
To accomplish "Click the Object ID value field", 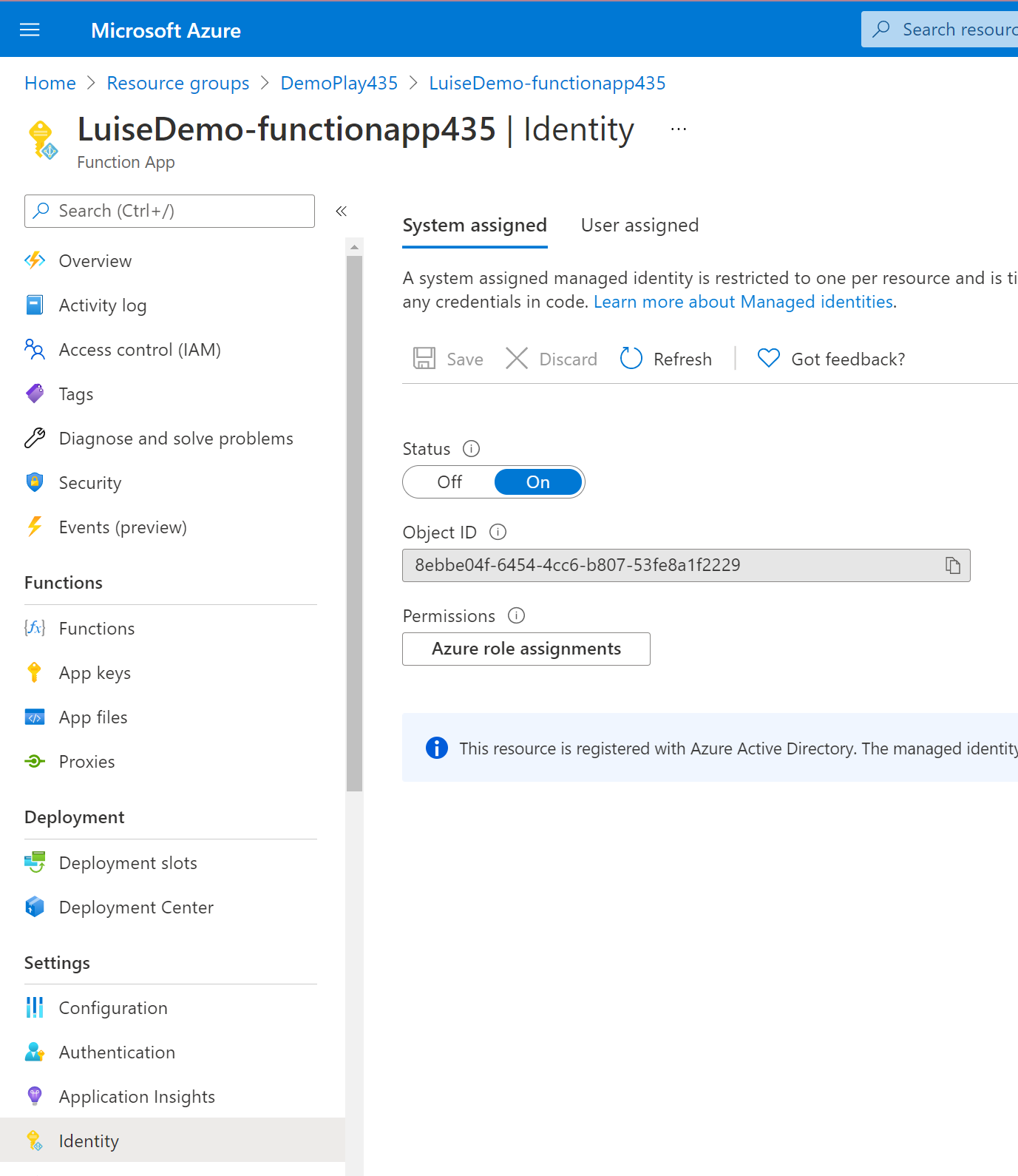I will (686, 566).
